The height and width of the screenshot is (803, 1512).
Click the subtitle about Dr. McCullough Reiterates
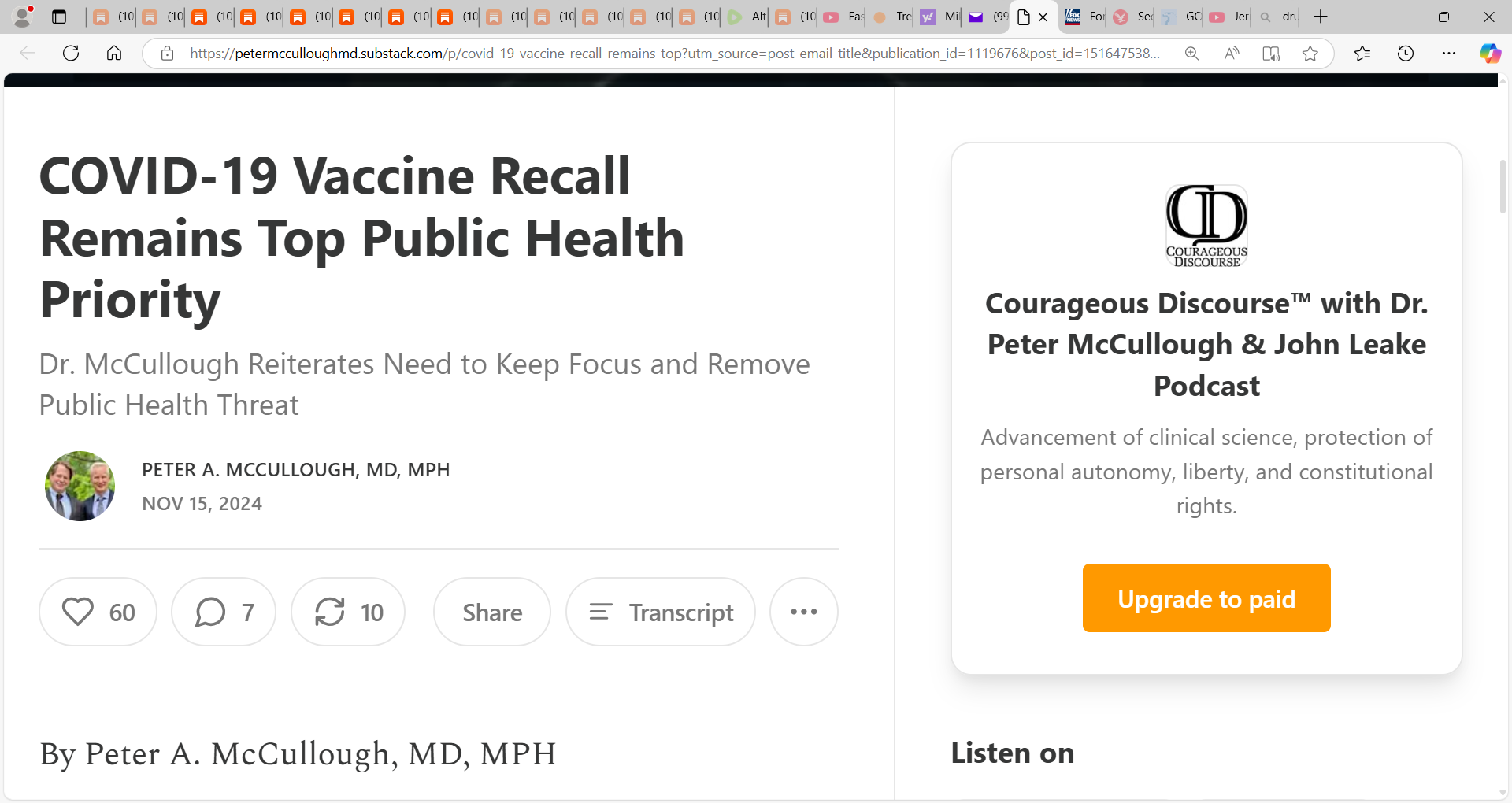424,384
